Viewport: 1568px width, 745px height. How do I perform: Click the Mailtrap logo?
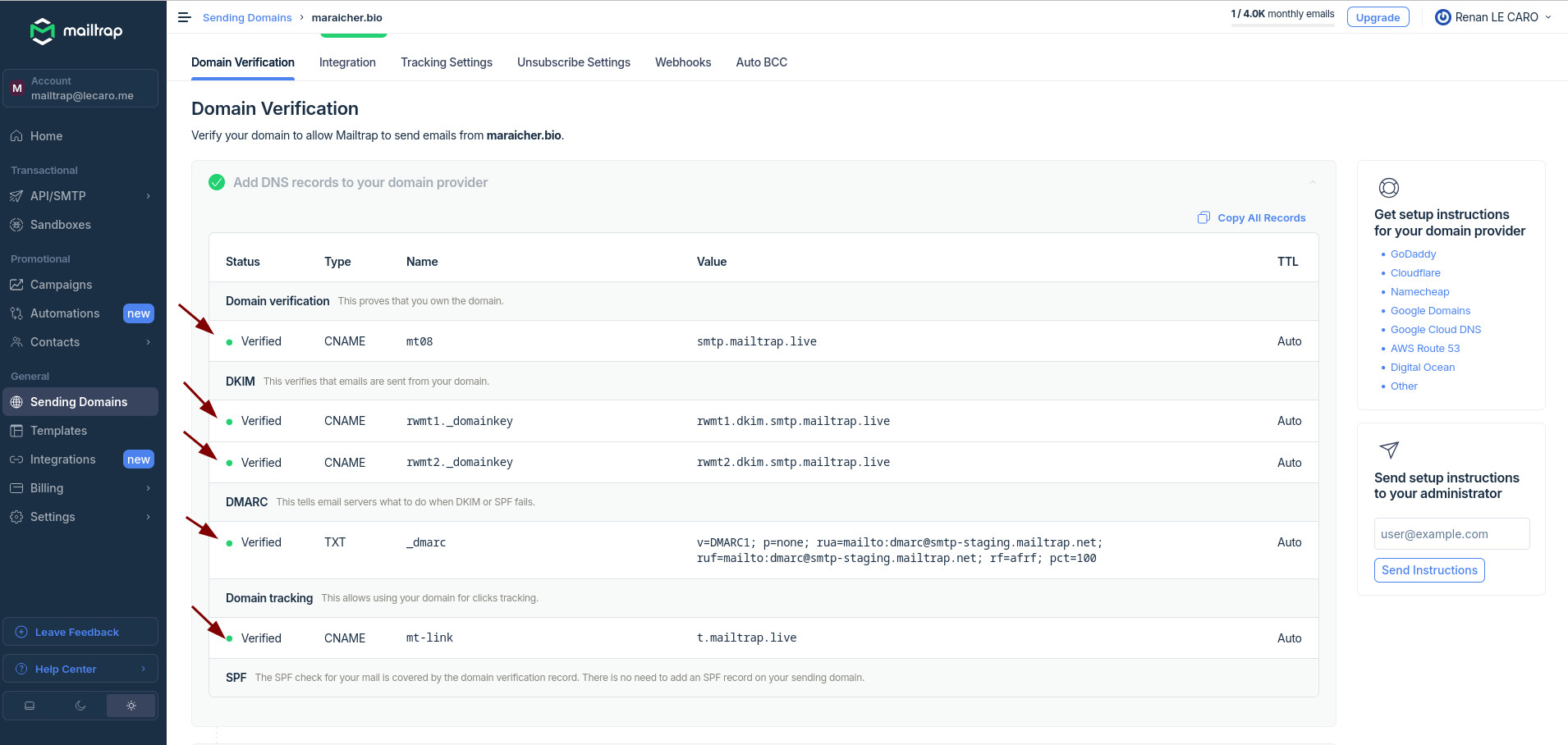coord(76,31)
